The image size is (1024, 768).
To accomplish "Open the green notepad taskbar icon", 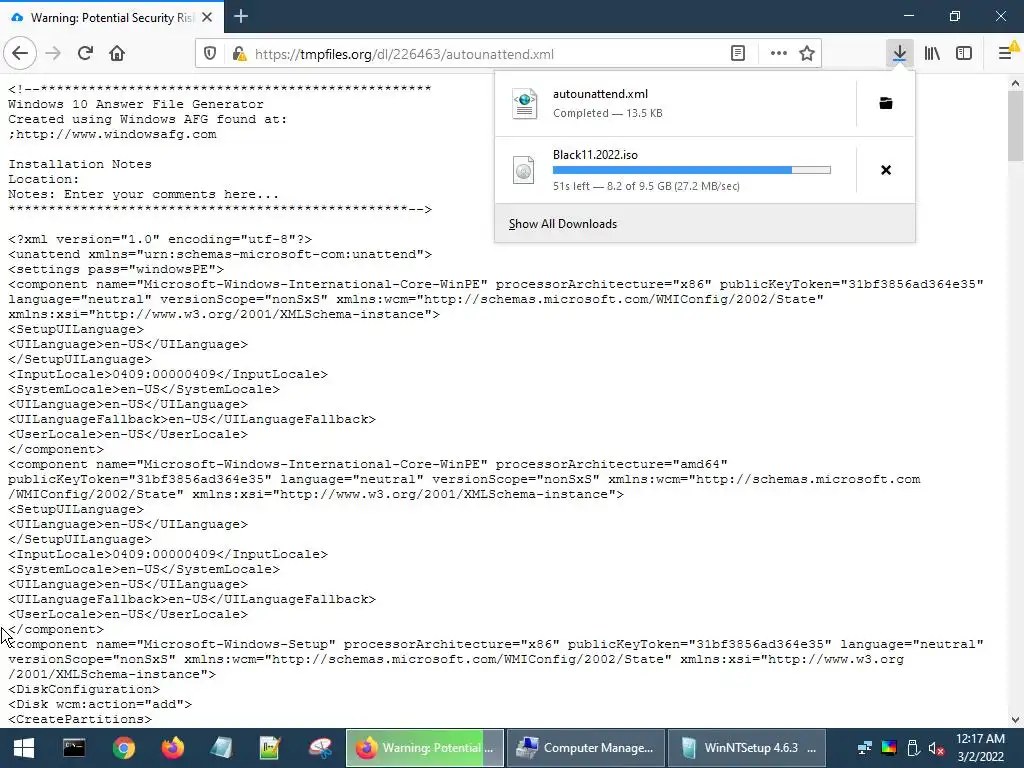I will (270, 748).
